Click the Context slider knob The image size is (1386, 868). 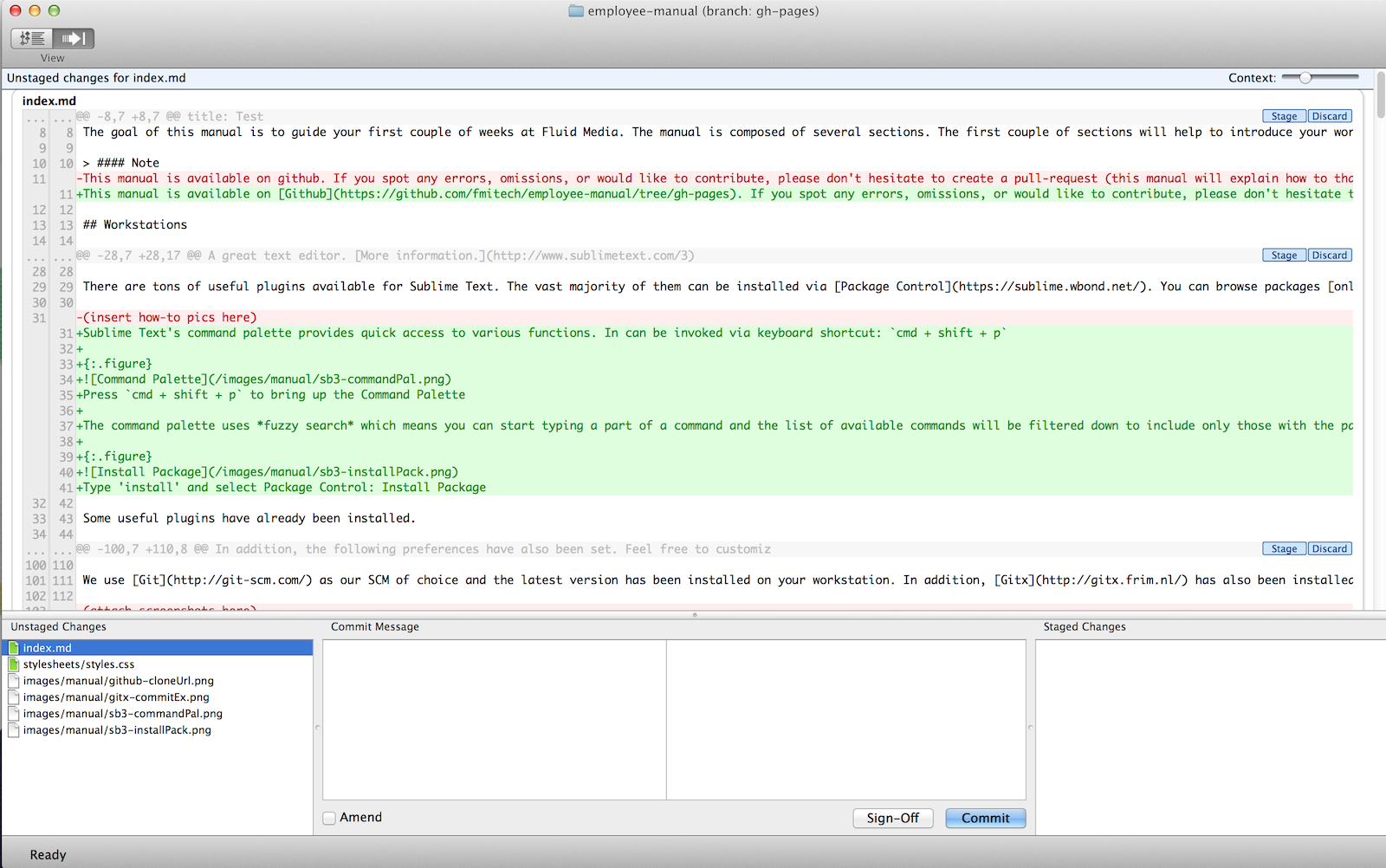1305,78
